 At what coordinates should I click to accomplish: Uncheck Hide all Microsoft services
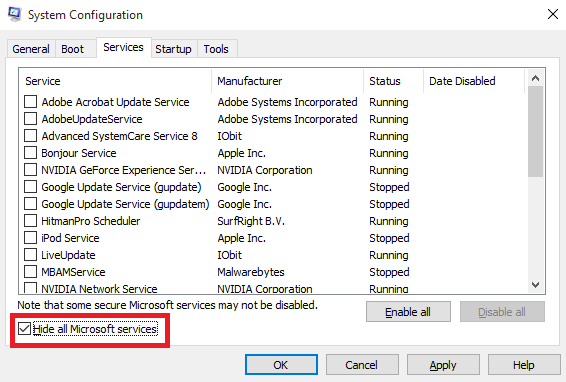pos(25,329)
